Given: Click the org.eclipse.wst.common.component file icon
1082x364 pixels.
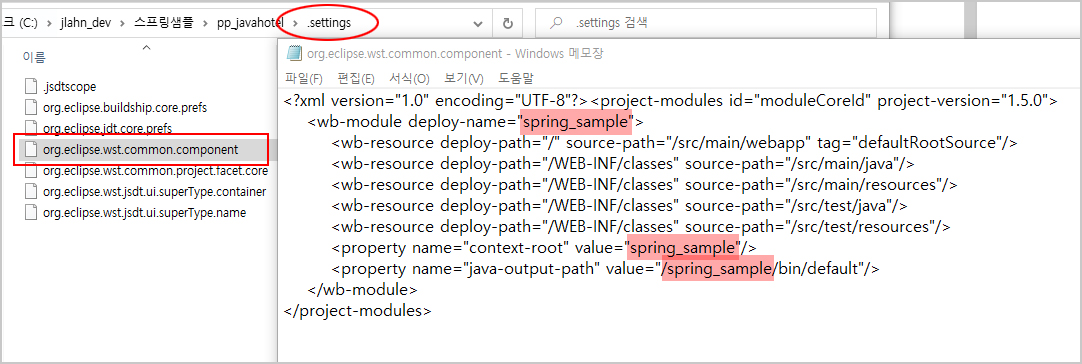Looking at the screenshot, I should [30, 149].
